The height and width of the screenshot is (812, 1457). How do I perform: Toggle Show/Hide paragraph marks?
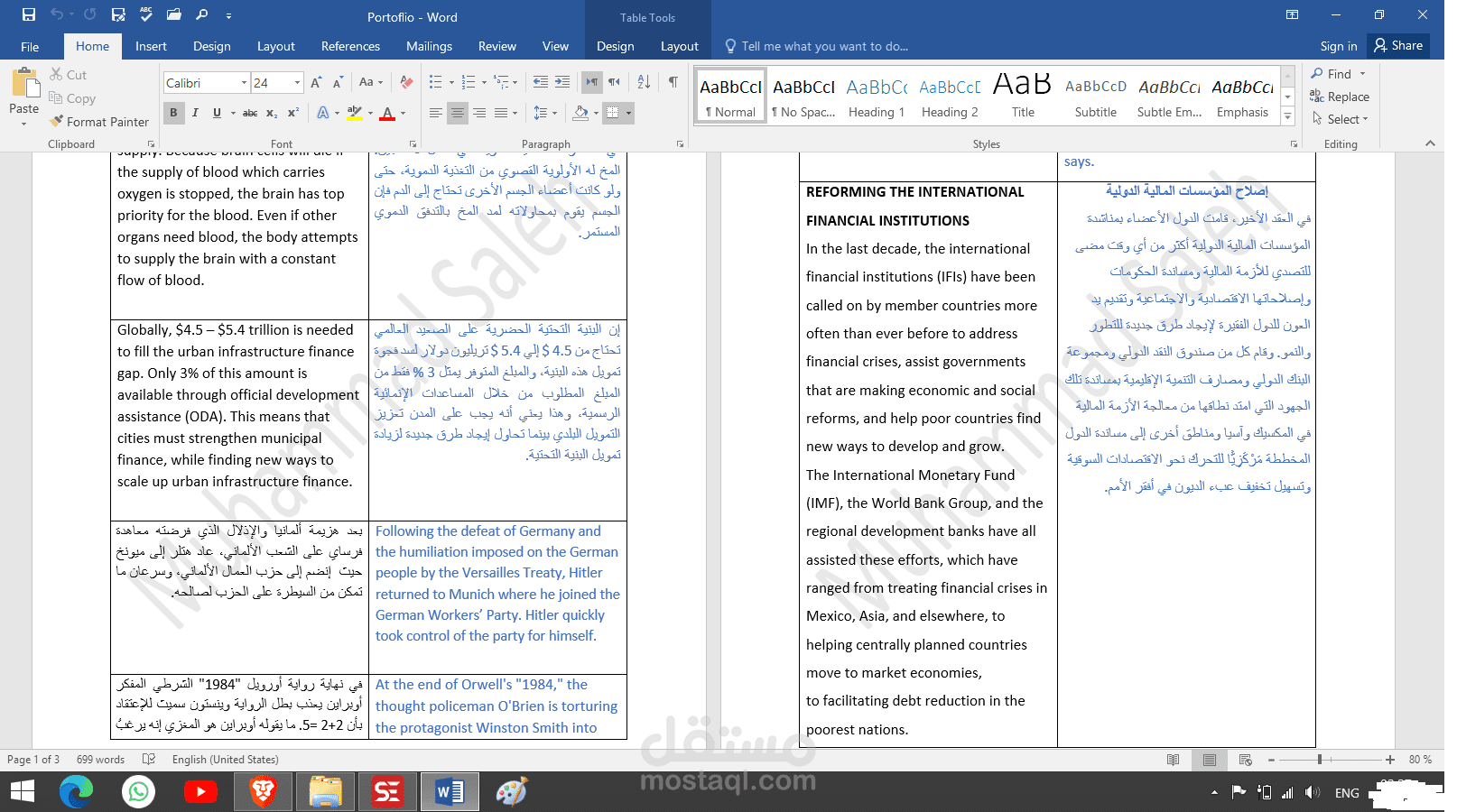click(673, 82)
